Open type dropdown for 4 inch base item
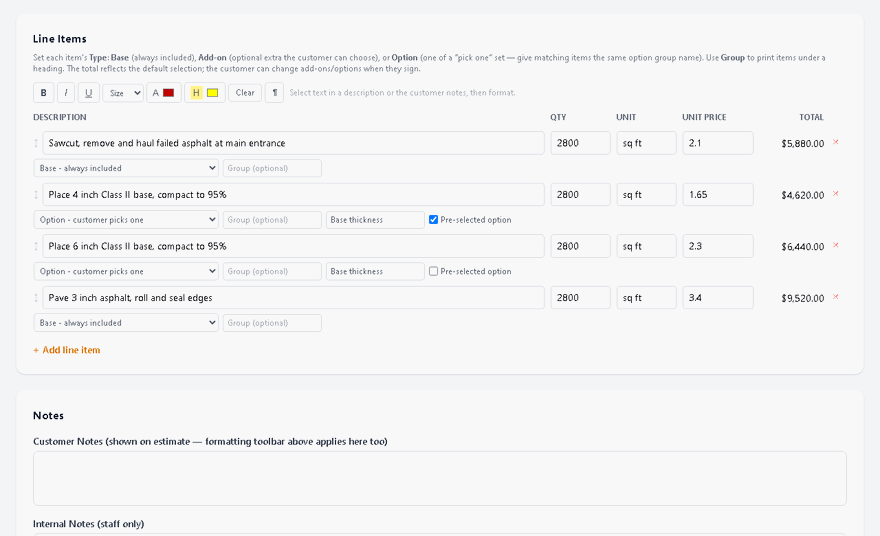Viewport: 880px width, 536px height. point(126,219)
